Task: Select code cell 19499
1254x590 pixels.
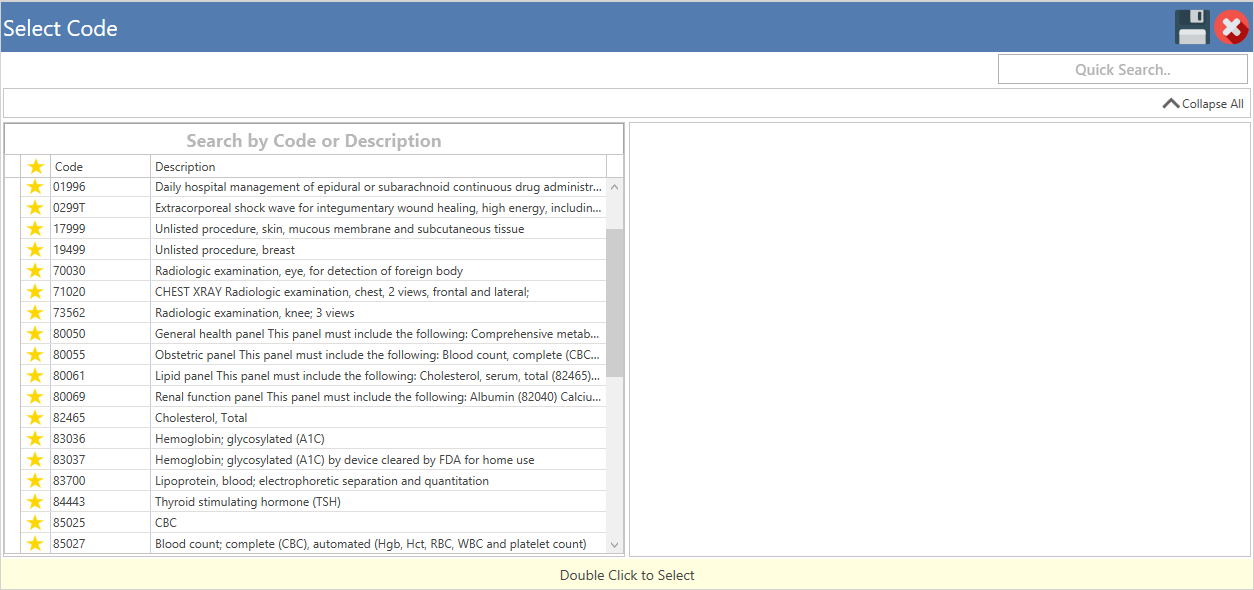Action: 100,250
